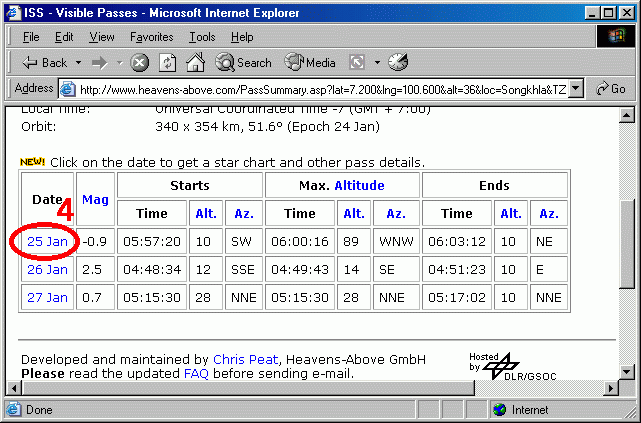This screenshot has width=641, height=423.
Task: Click Alt. link under Ends
Action: point(511,214)
